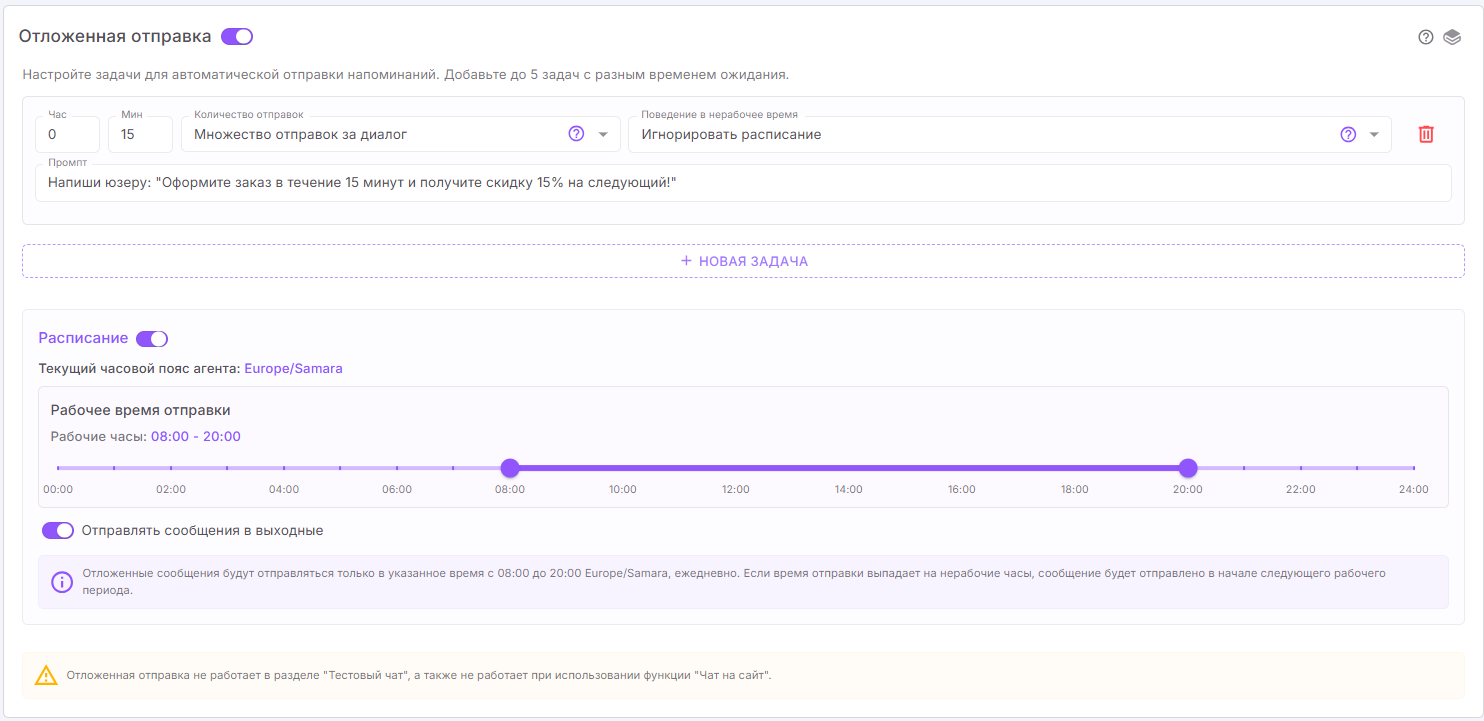Click the 20:00 slider end handle
The width and height of the screenshot is (1484, 721).
[1188, 468]
